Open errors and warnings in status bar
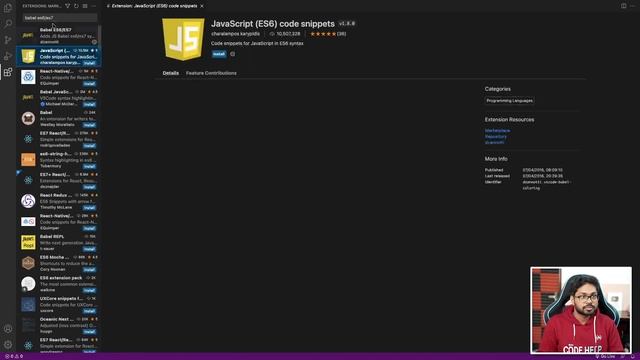Viewport: 640px width, 360px height. point(14,356)
